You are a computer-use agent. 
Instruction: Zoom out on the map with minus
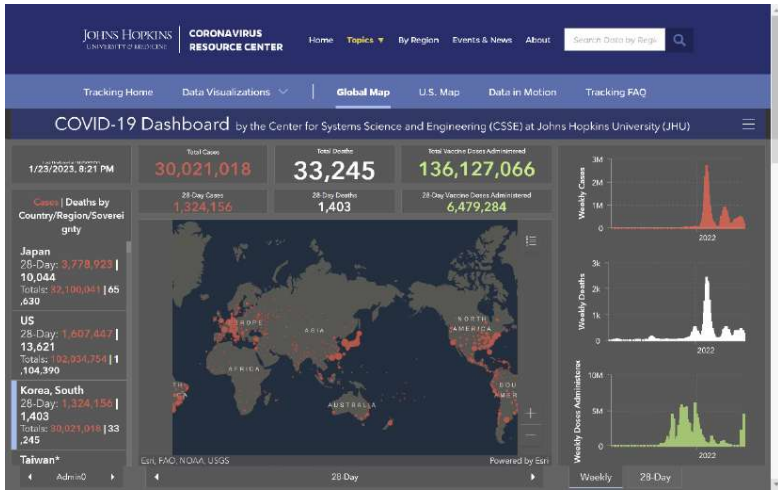[x=530, y=435]
